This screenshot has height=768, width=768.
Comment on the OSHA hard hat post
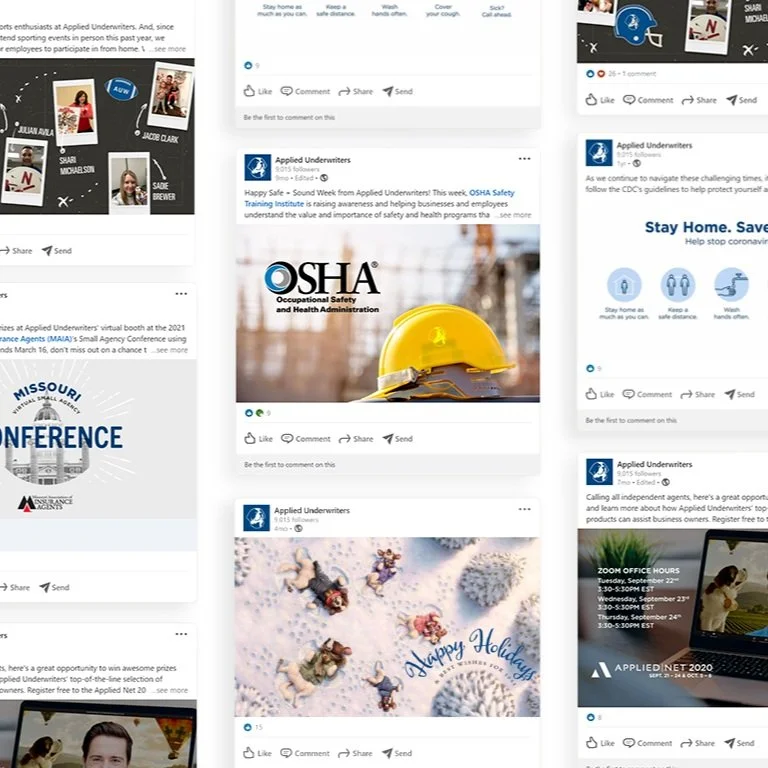[306, 438]
